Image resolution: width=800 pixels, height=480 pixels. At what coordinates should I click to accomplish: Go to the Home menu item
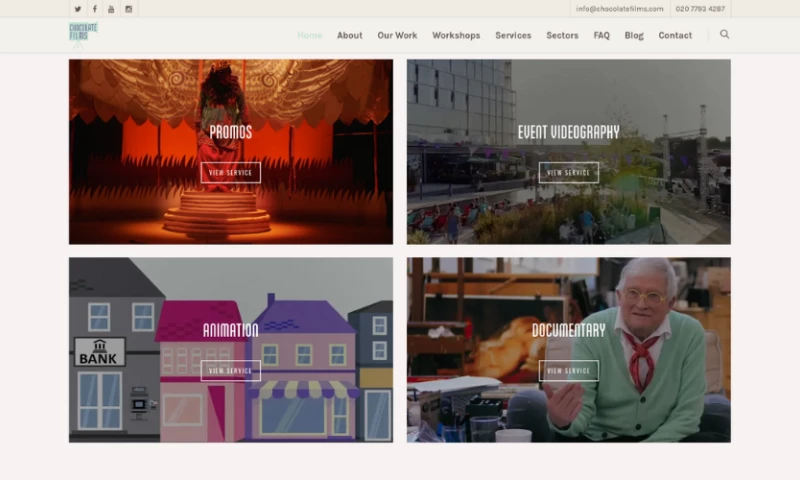click(309, 35)
